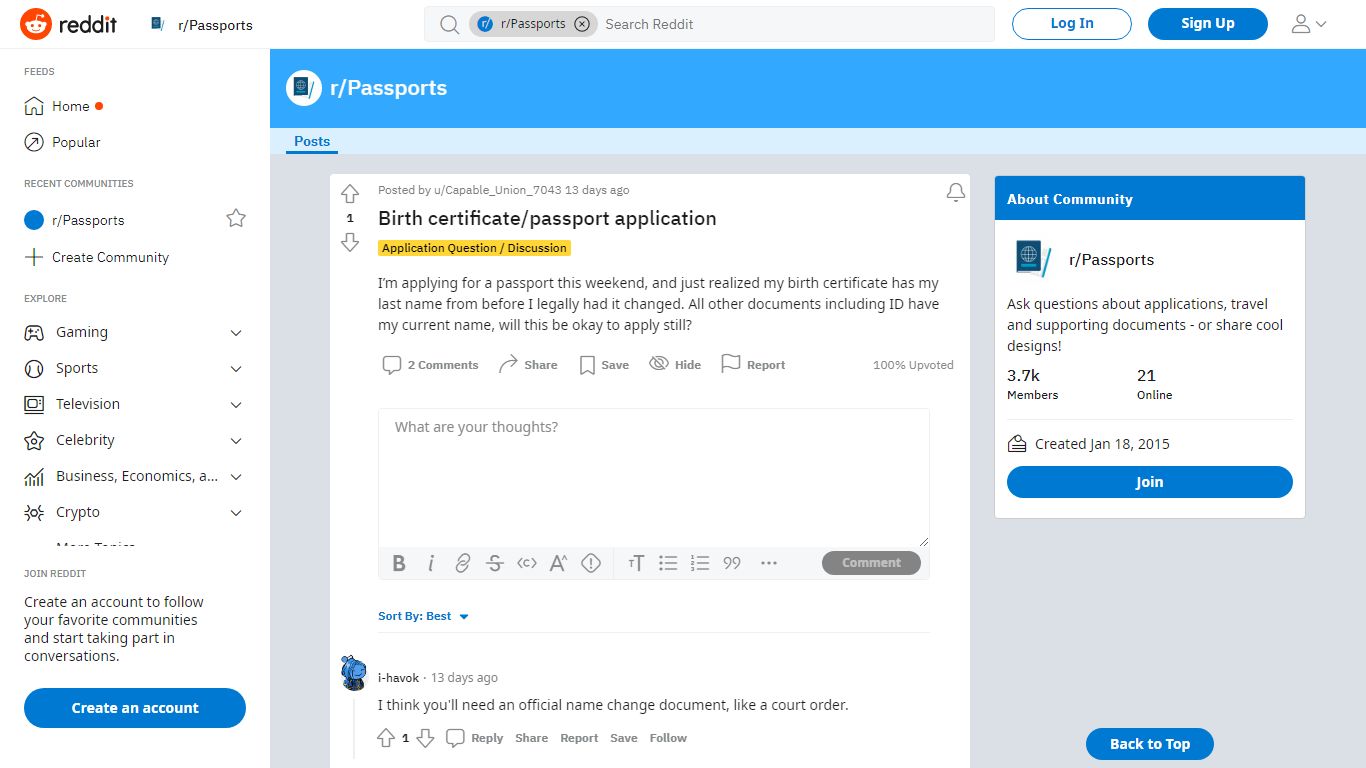The width and height of the screenshot is (1366, 768).
Task: Toggle superscript formatting in the editor
Action: click(x=559, y=563)
